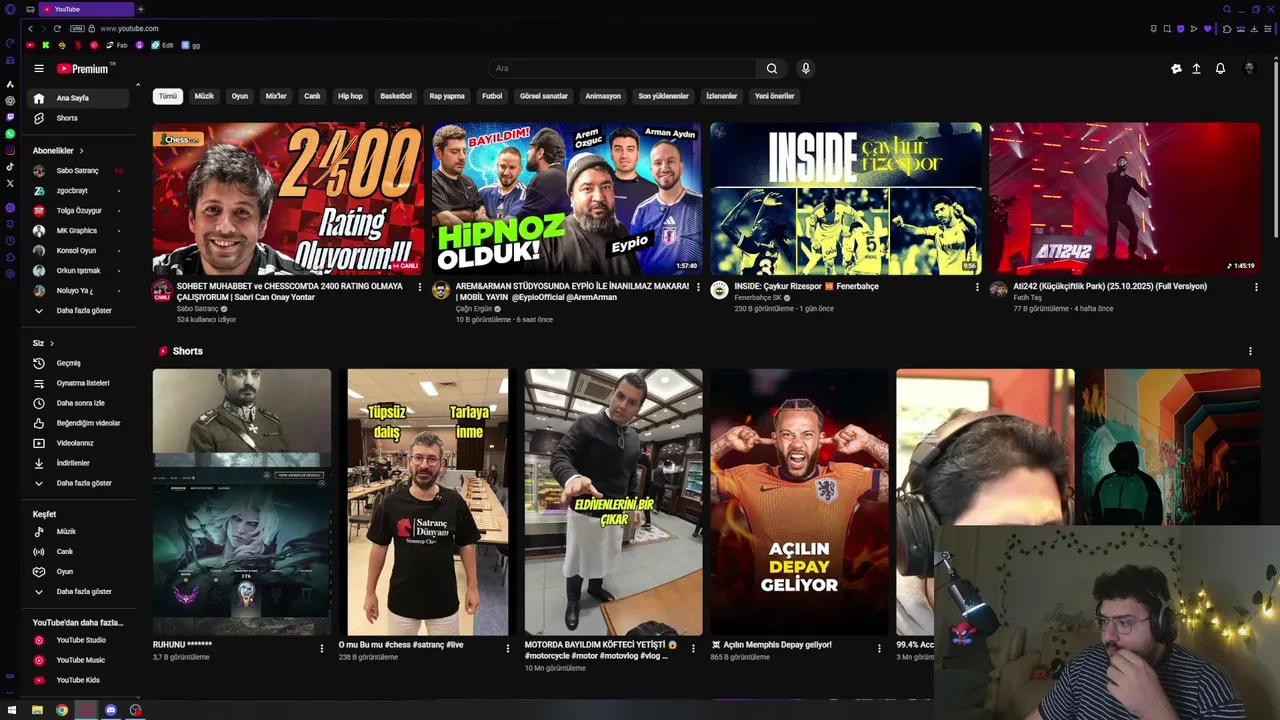Open options for INSIDE Çaykur Rizespor video
The height and width of the screenshot is (720, 1280).
tap(977, 287)
